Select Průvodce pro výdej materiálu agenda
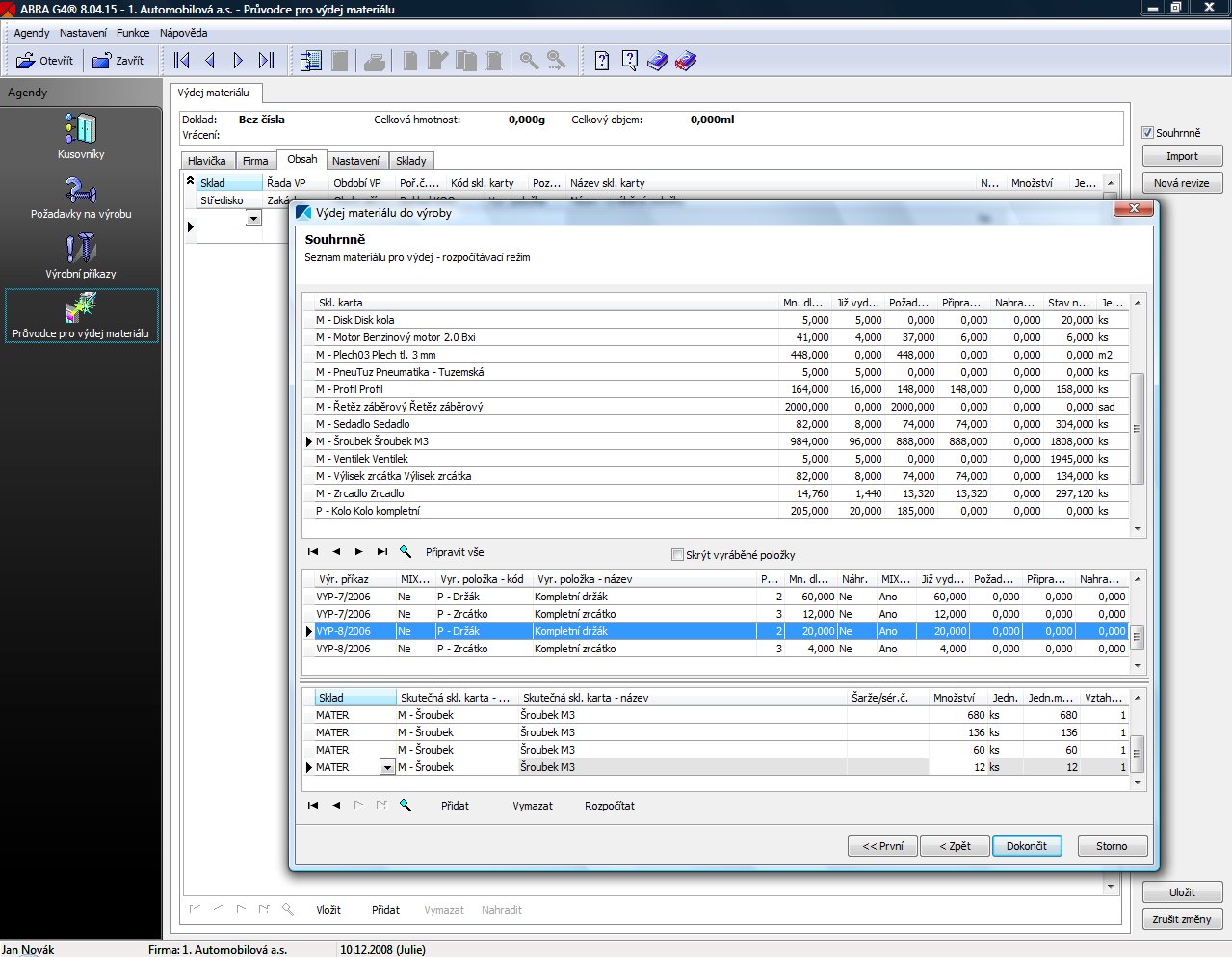The width and height of the screenshot is (1232, 957). (x=81, y=316)
